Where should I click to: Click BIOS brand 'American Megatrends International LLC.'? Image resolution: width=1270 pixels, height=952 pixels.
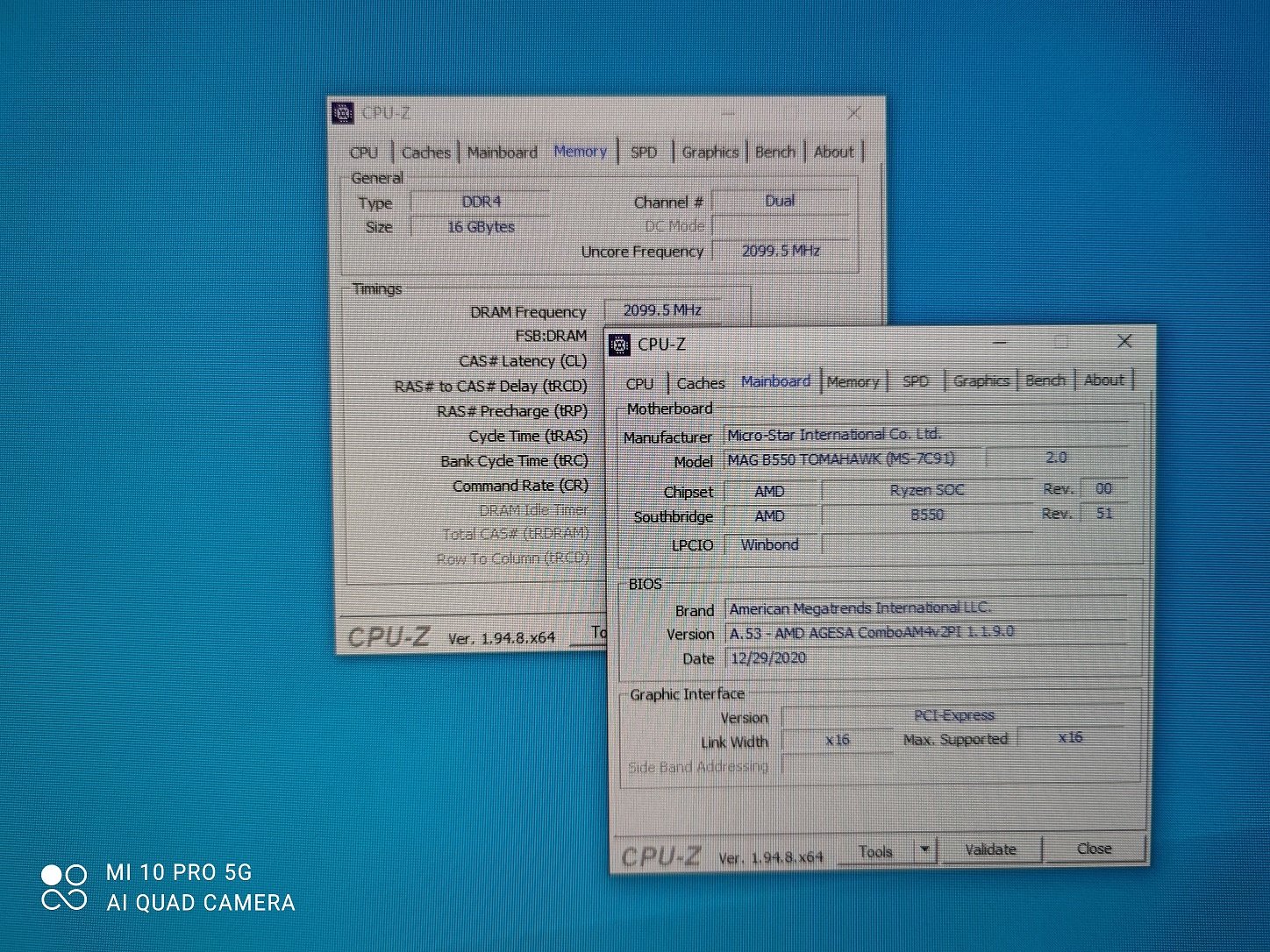coord(926,607)
